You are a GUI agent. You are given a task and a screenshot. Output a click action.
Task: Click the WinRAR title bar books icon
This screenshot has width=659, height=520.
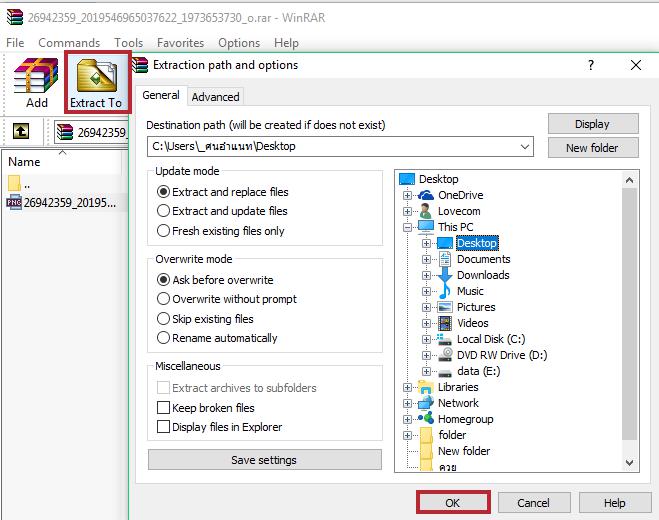click(x=15, y=17)
